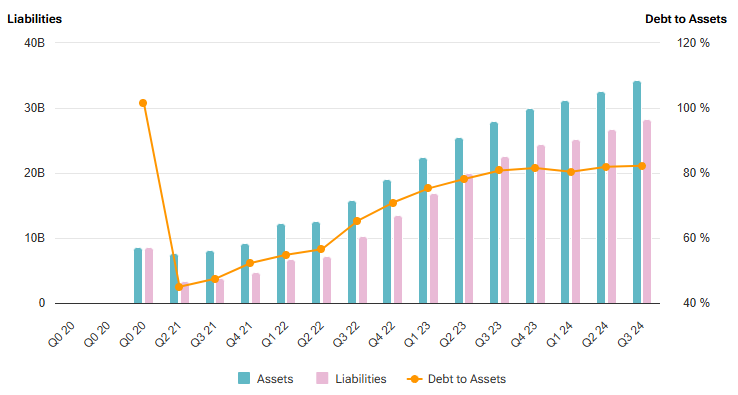Viewport: 738px width, 395px height.
Task: Click the Q4 22 Debt to Assets point
Action: coord(393,203)
